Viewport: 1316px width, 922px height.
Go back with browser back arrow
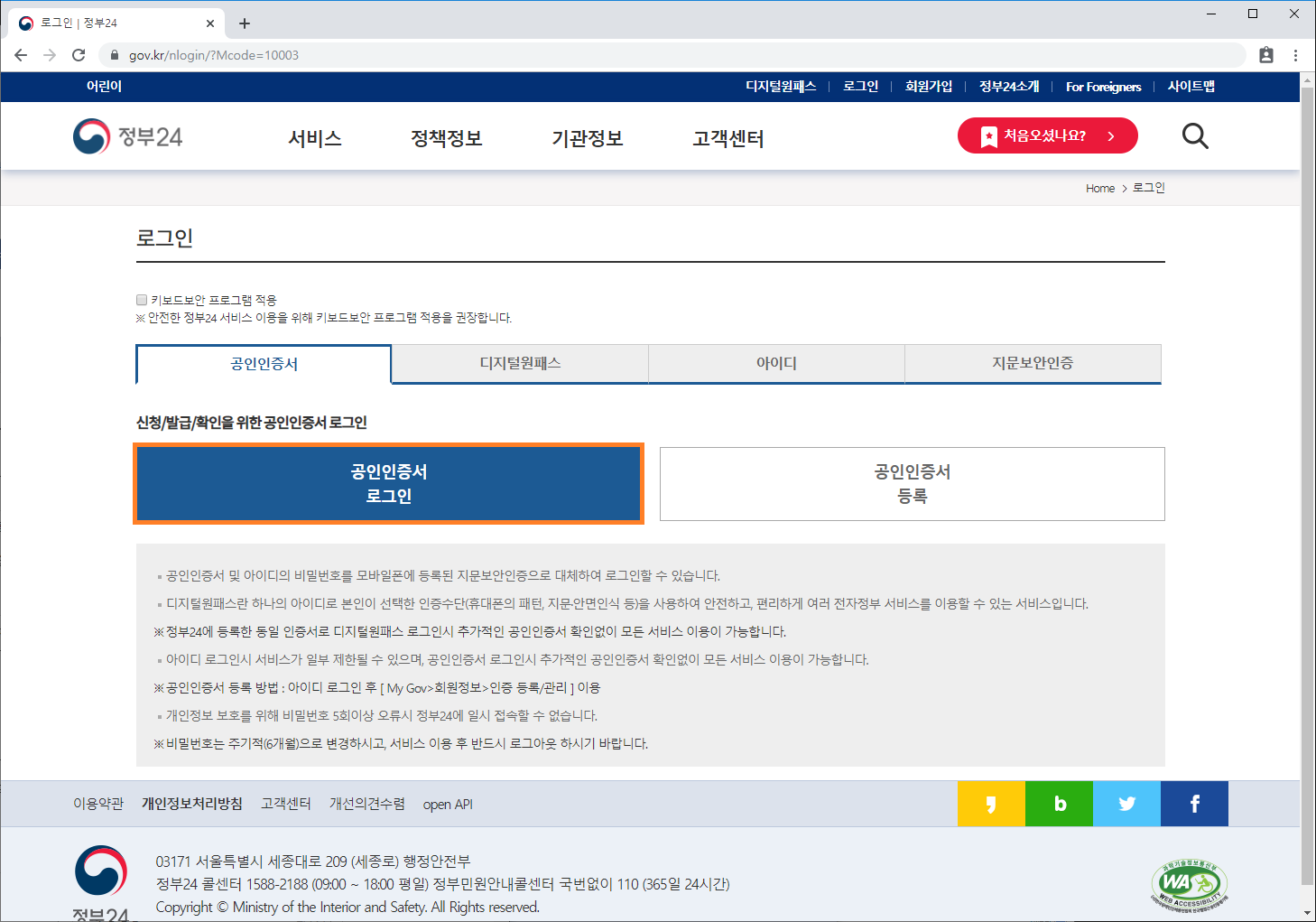[21, 55]
